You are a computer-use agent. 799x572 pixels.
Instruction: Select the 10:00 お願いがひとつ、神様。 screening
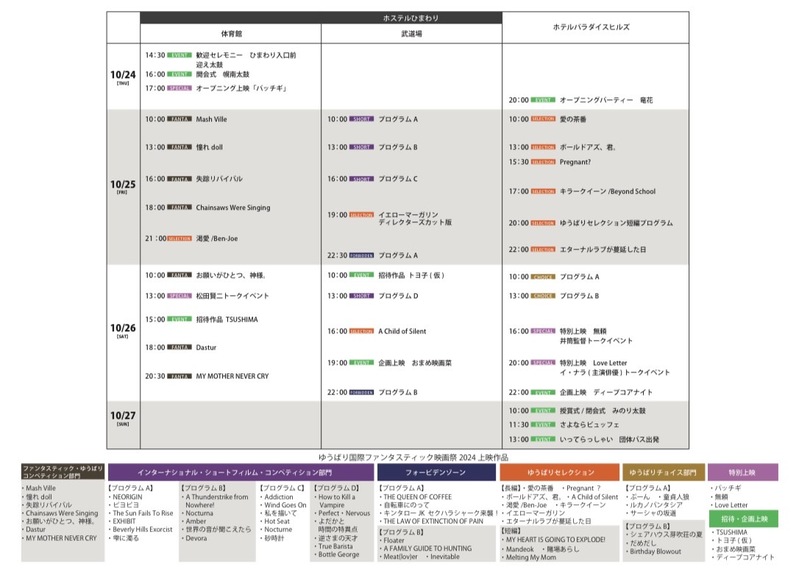(205, 276)
